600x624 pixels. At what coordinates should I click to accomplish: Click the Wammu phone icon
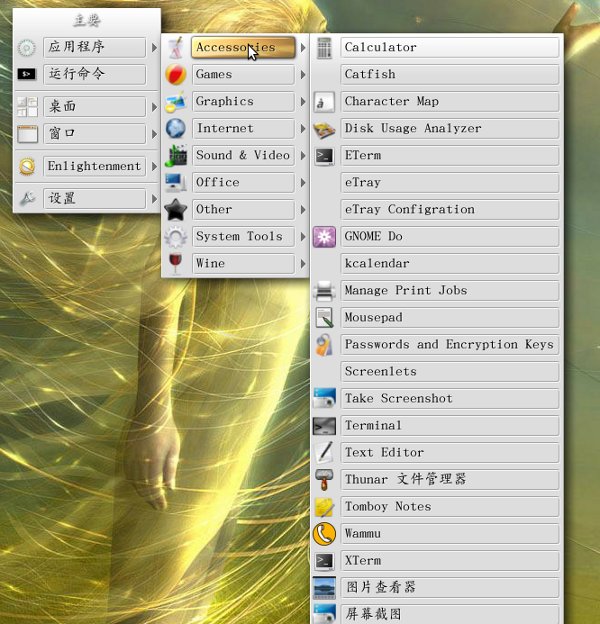324,534
